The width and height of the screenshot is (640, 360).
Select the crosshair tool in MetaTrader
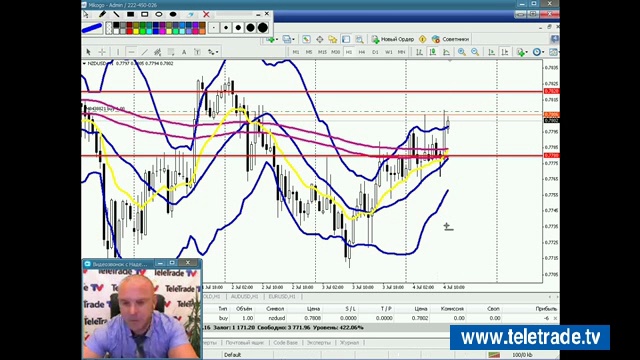tap(102, 52)
